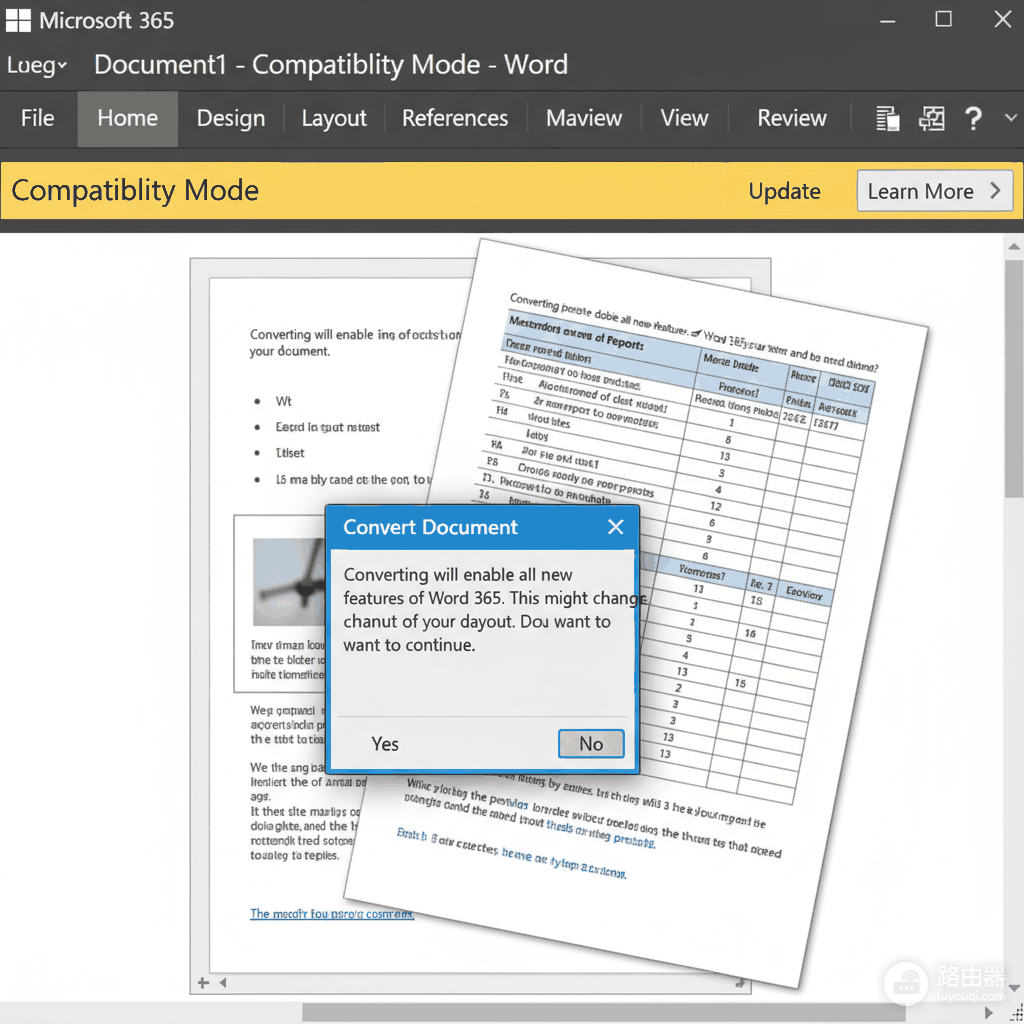1024x1024 pixels.
Task: Click Update in the Compatibility Mode bar
Action: [x=784, y=191]
